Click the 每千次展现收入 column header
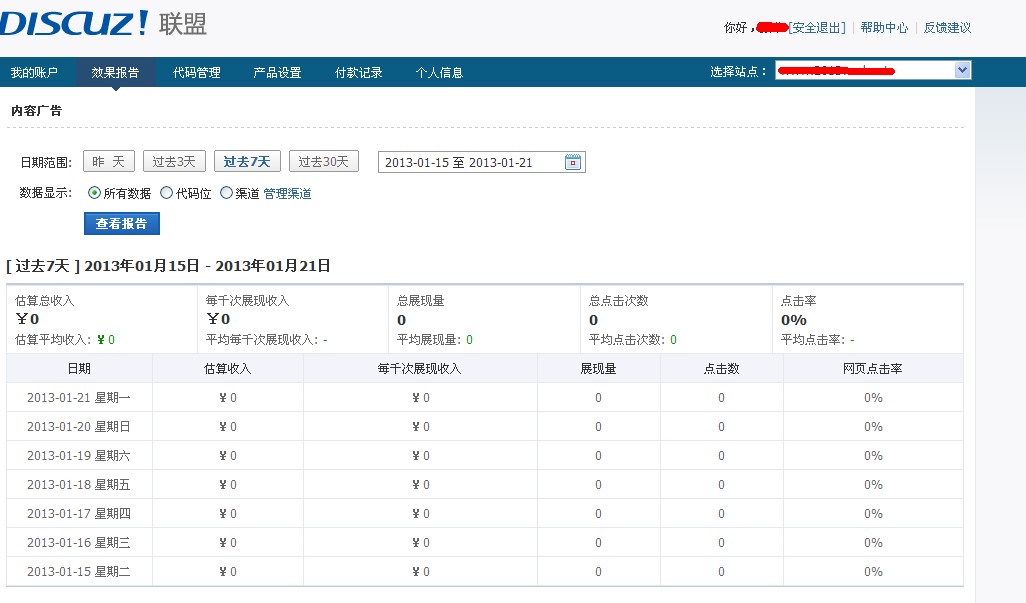This screenshot has height=603, width=1026. point(419,369)
